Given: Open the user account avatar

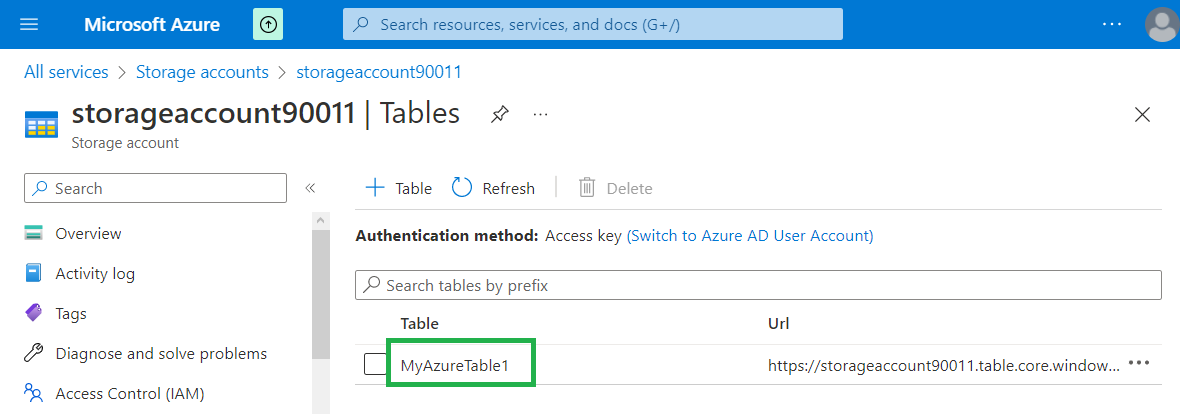Looking at the screenshot, I should pos(1162,25).
